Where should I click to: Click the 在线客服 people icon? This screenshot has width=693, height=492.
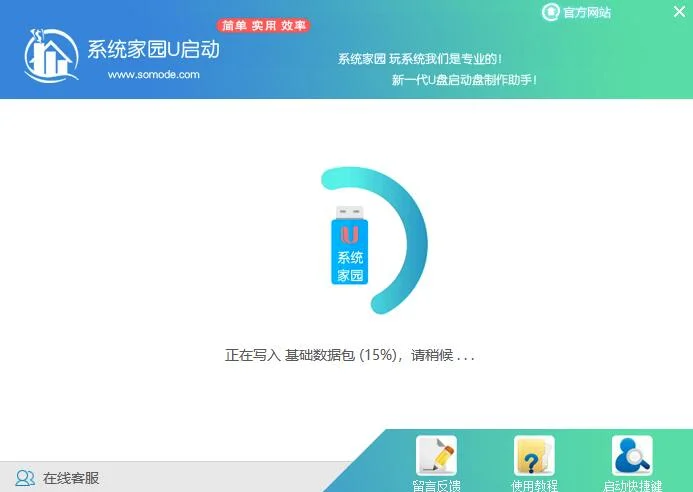pos(25,478)
